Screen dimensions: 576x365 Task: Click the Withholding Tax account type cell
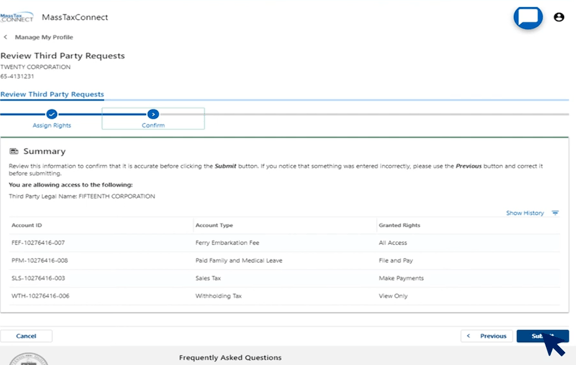tap(219, 296)
